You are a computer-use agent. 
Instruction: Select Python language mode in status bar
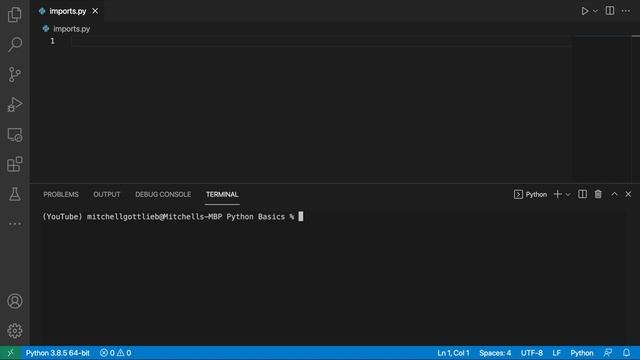(x=582, y=353)
